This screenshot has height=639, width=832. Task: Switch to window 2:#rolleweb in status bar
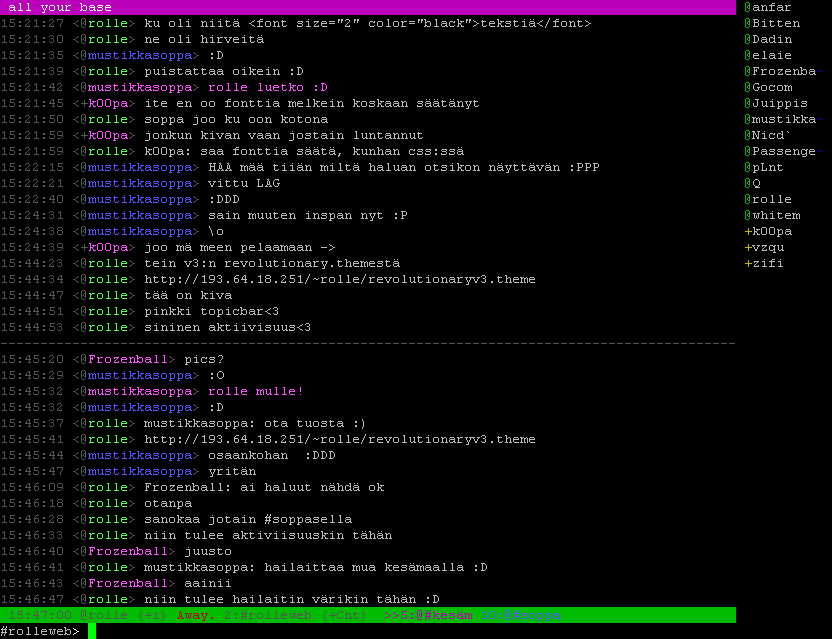tap(269, 615)
